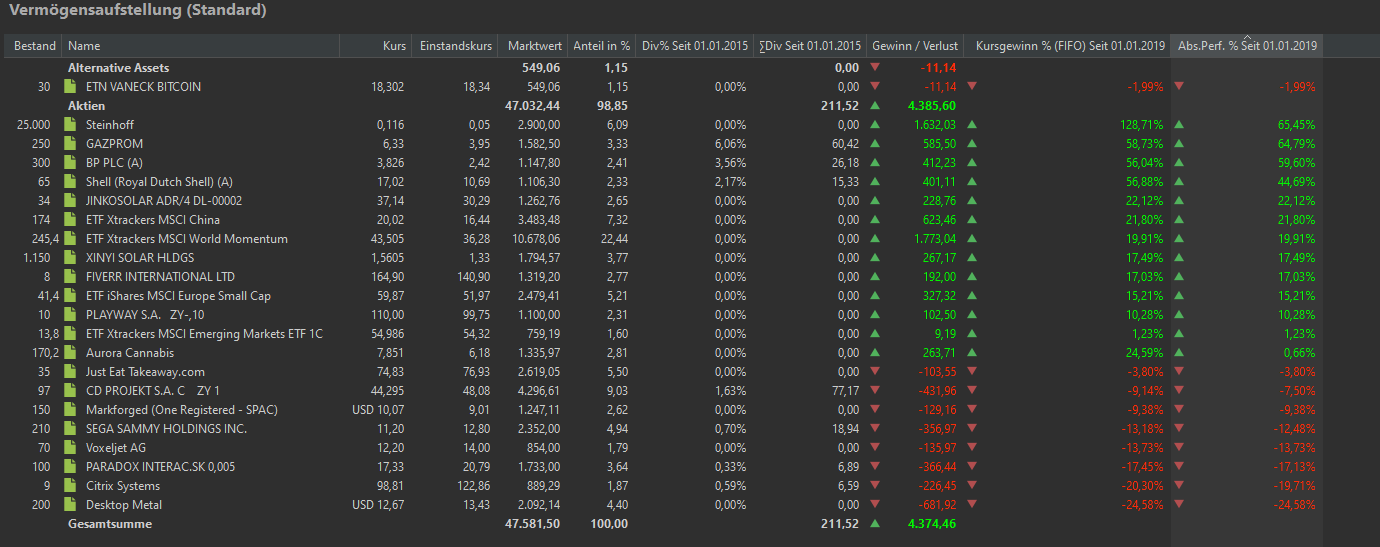Click the total dividends 211,52 in Gesamtsumme
The width and height of the screenshot is (1380, 547).
(840, 524)
